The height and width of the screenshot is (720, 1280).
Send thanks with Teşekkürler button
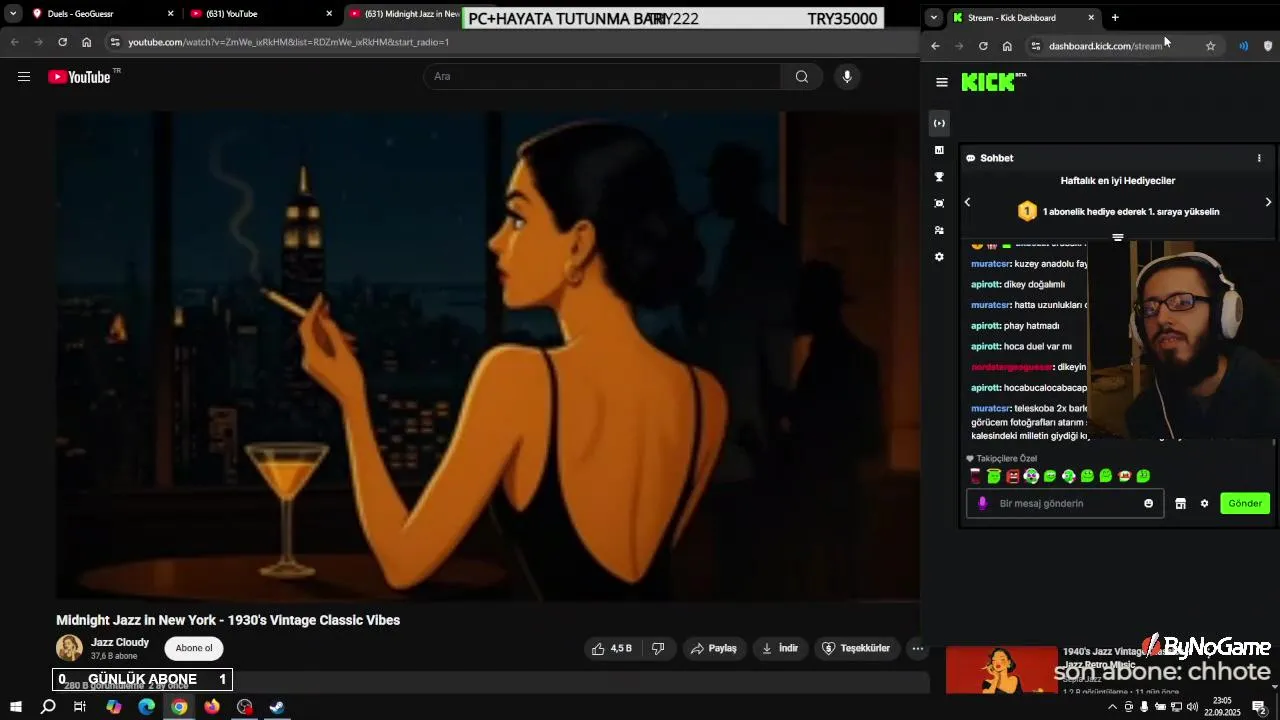(856, 648)
